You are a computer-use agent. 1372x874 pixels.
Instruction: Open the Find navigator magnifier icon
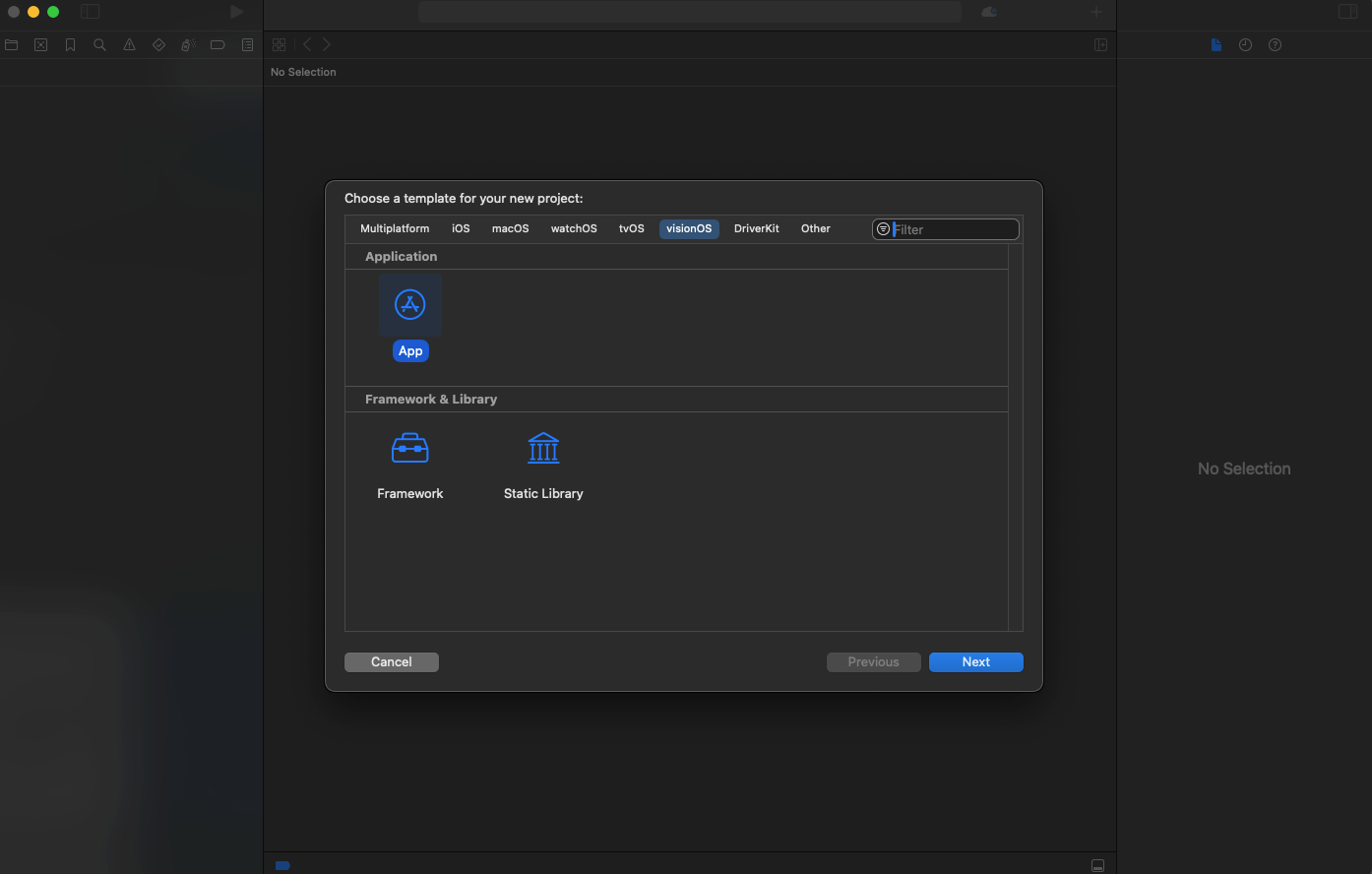[x=99, y=45]
